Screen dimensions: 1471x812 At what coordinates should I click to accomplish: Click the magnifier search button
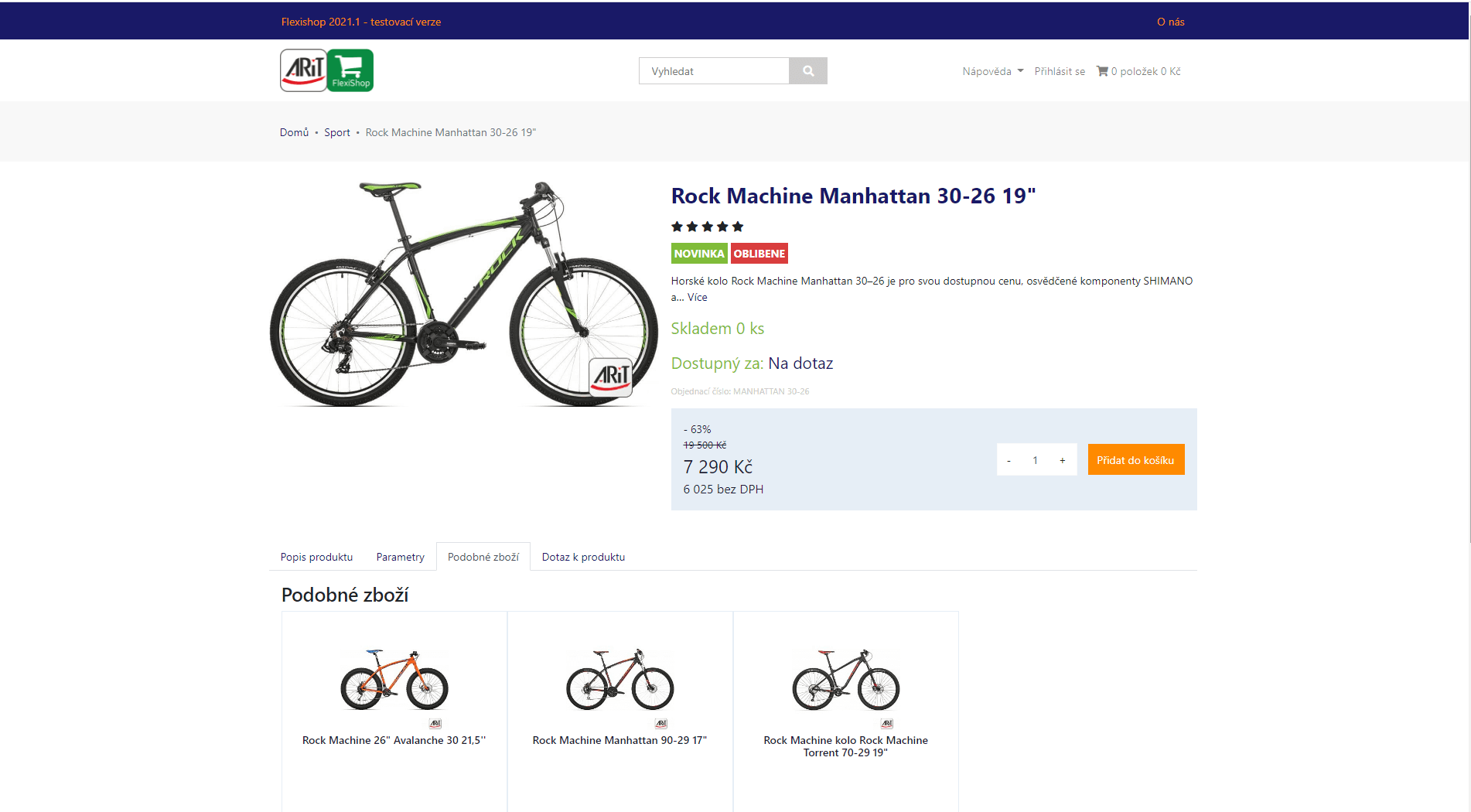[808, 71]
